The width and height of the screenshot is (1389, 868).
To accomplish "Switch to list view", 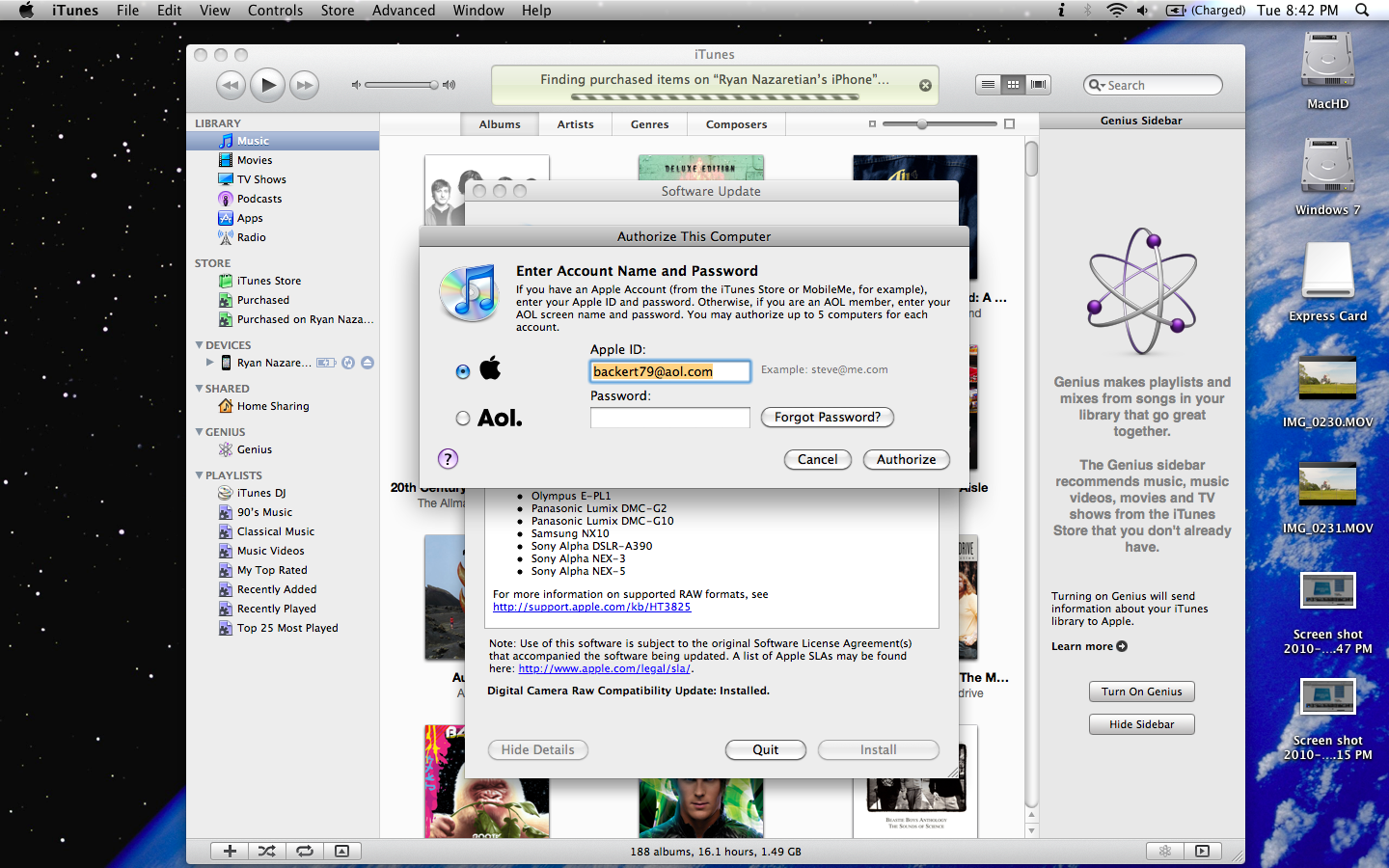I will point(988,85).
